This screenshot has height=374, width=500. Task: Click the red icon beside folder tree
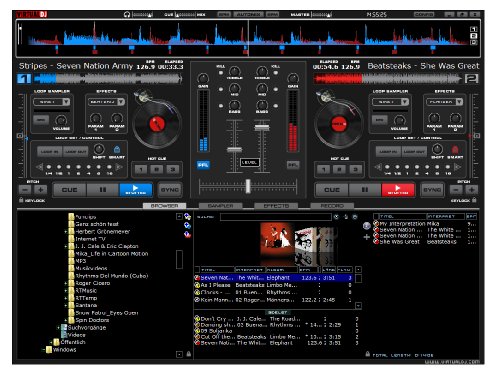[x=187, y=235]
